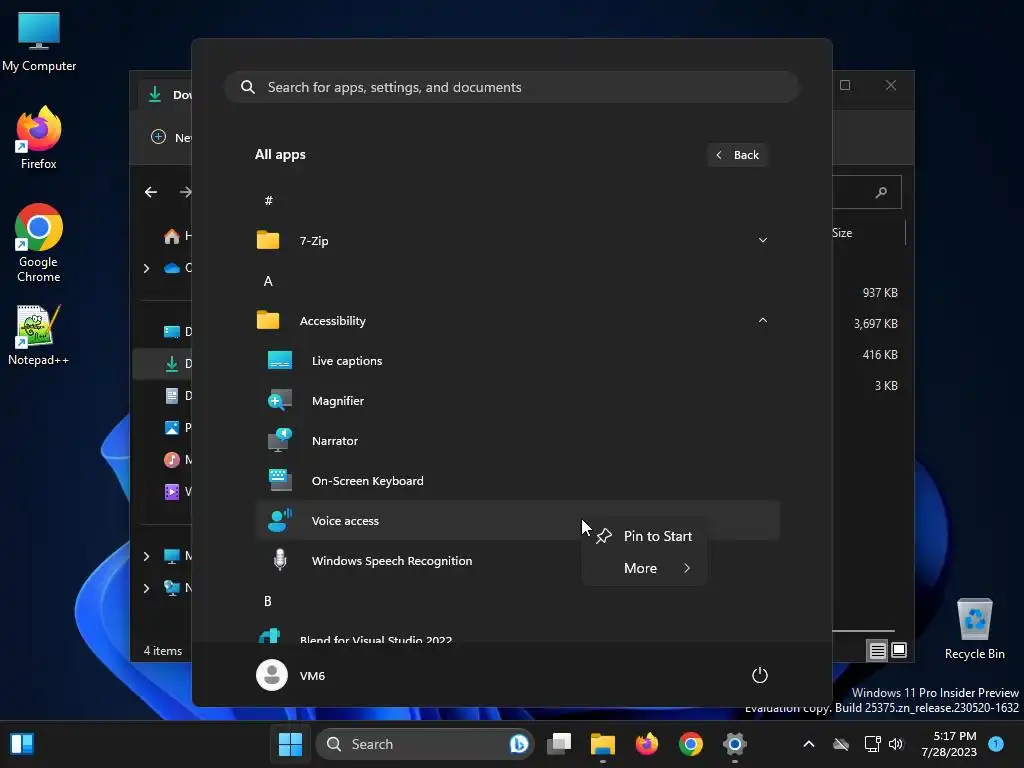Click the Start menu search field
This screenshot has width=1024, height=768.
coord(512,87)
